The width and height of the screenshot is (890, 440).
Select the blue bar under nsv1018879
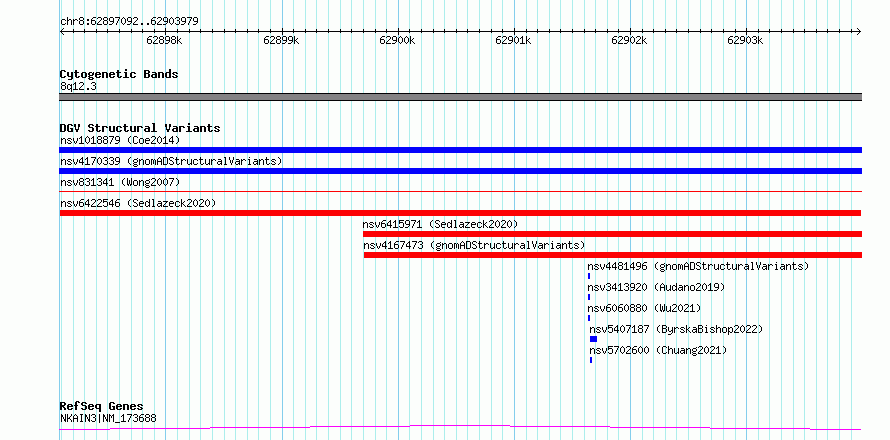pos(460,150)
